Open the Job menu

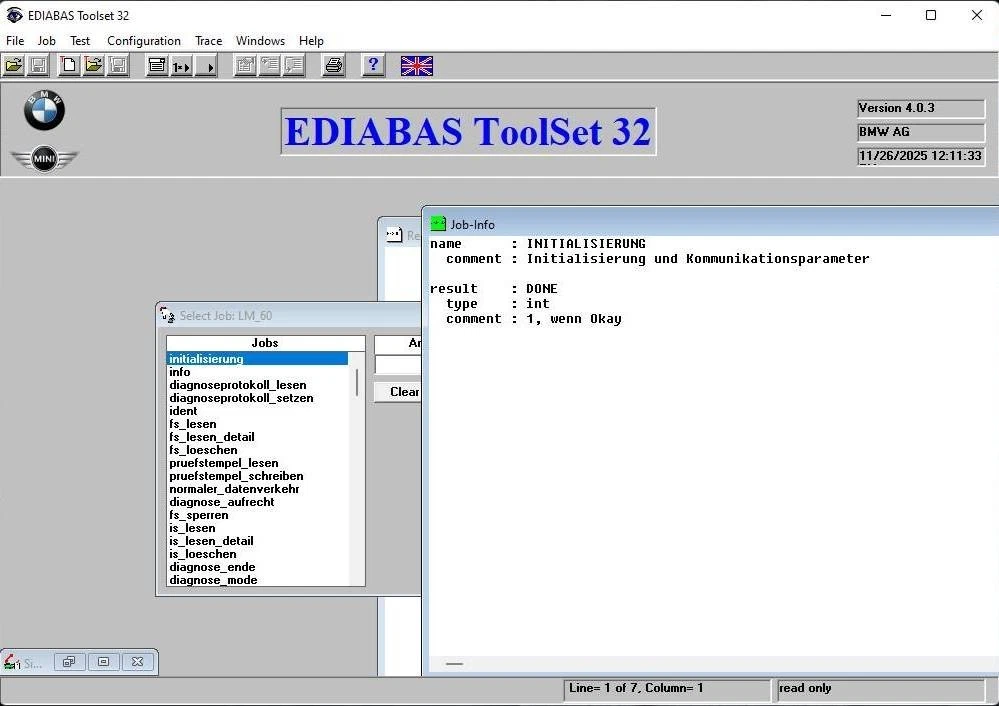47,41
